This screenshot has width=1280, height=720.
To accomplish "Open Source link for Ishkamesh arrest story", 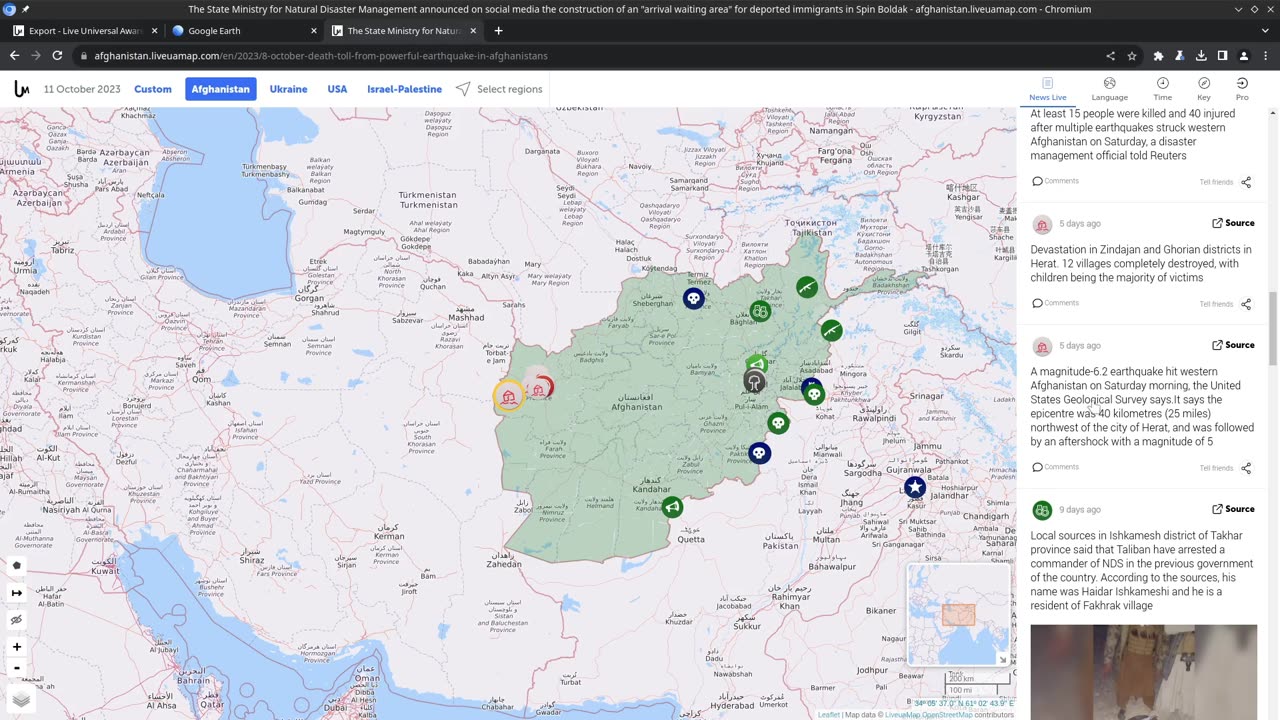I will point(1233,509).
